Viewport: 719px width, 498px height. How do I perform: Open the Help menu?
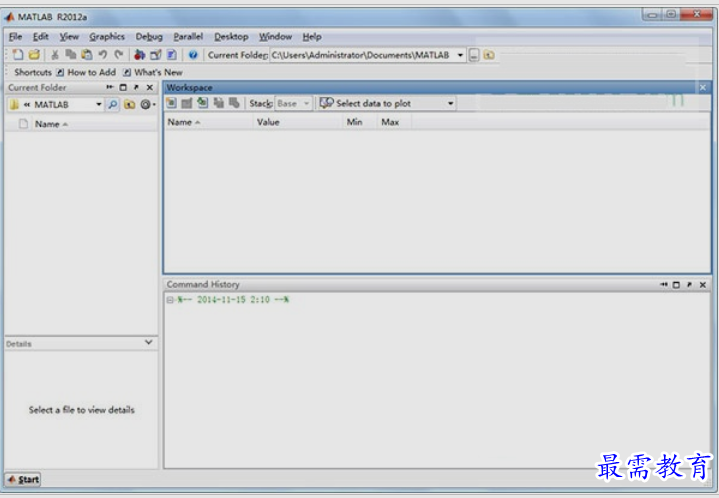(312, 37)
